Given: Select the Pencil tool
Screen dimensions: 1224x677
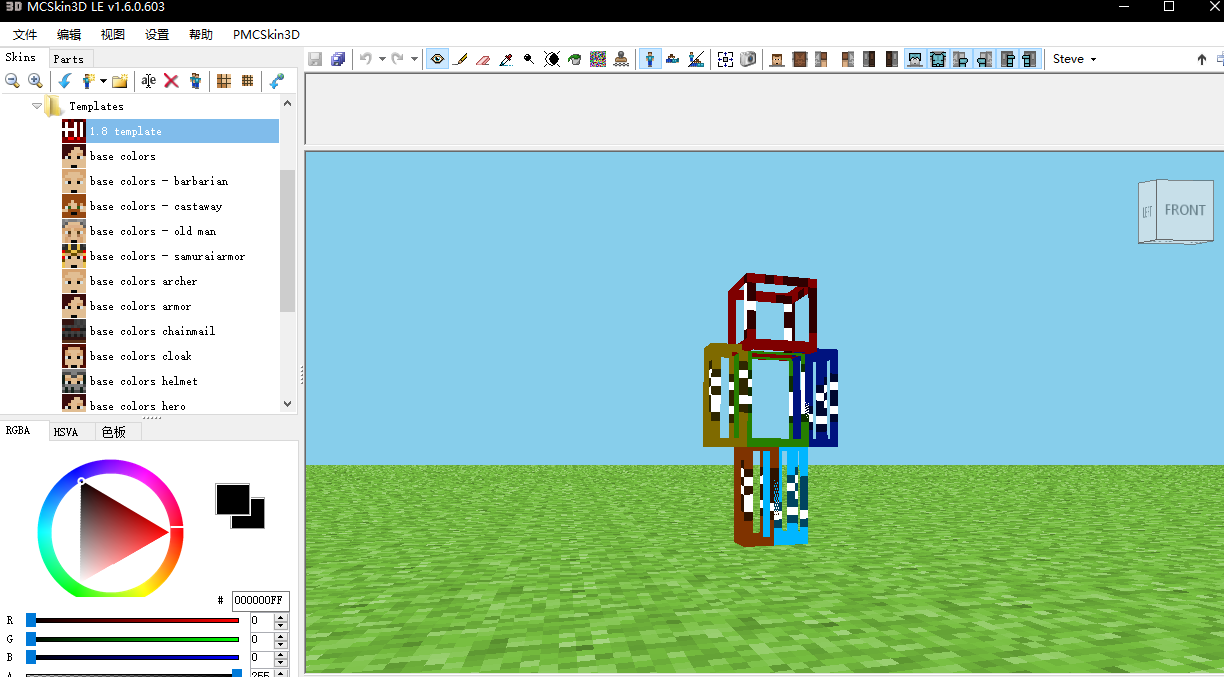Looking at the screenshot, I should point(460,59).
